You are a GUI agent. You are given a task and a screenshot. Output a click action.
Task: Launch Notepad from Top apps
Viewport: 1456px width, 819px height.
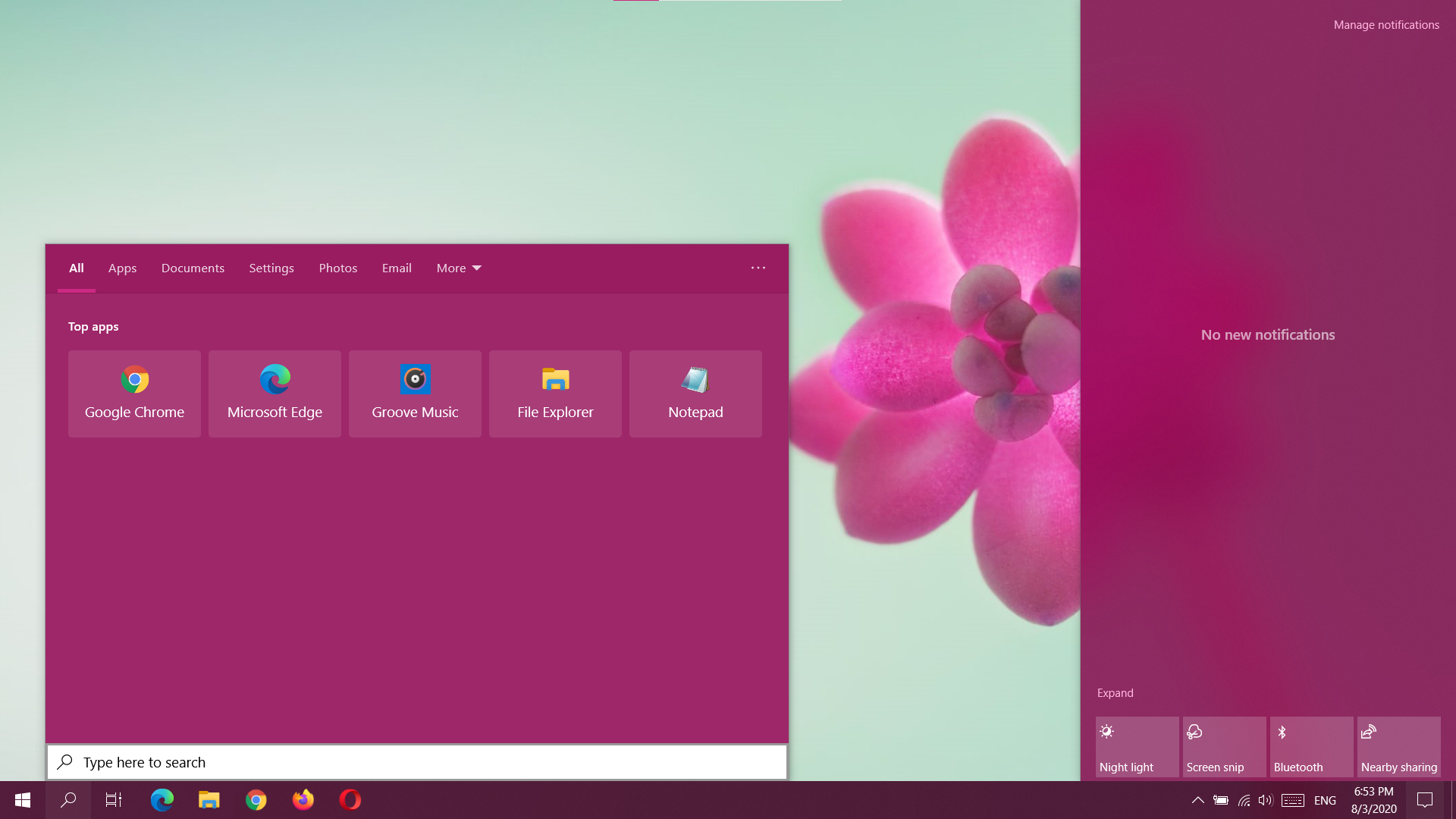click(695, 394)
